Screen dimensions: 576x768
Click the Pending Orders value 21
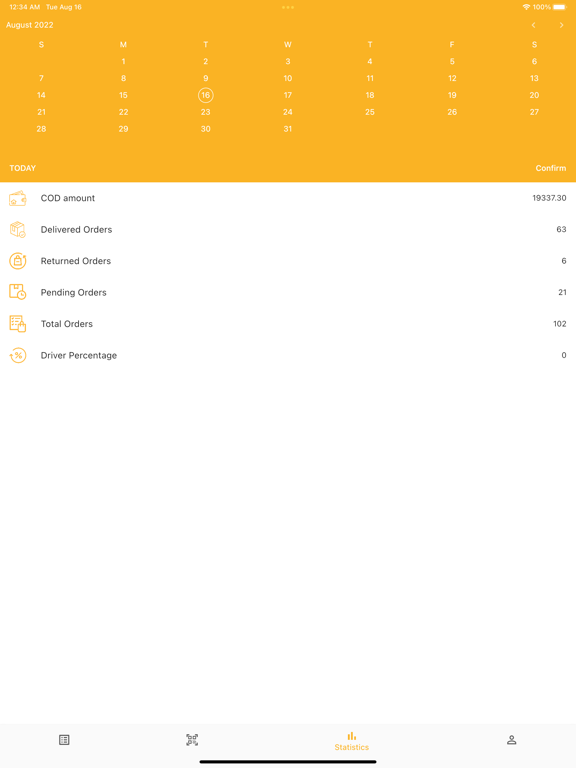(562, 292)
